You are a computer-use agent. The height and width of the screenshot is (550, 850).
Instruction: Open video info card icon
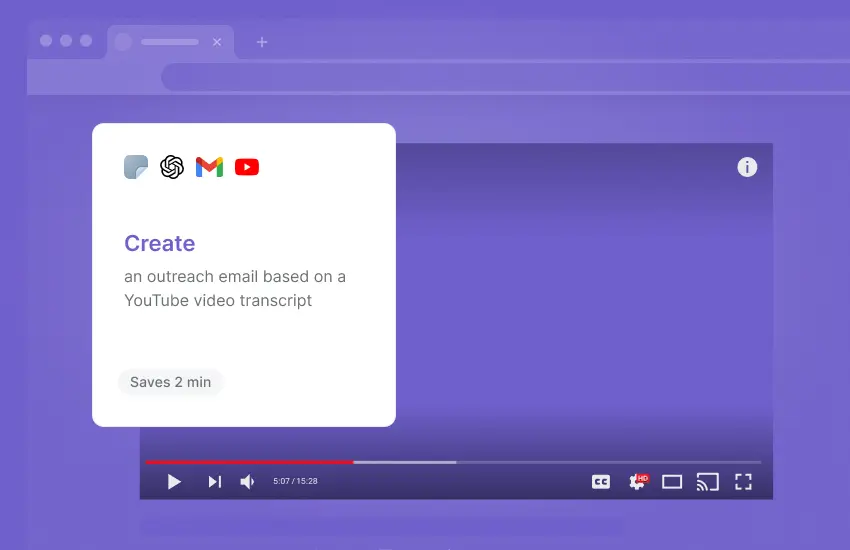pos(747,167)
